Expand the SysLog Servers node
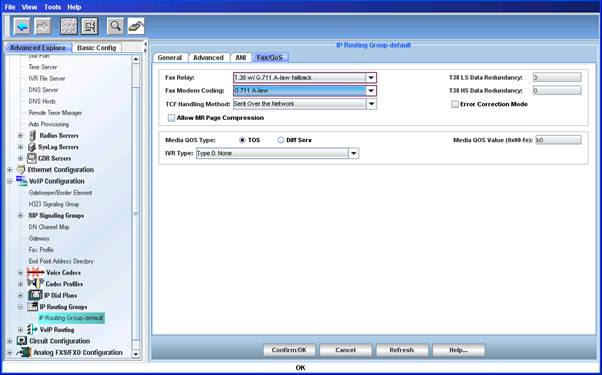The width and height of the screenshot is (602, 375). point(20,147)
